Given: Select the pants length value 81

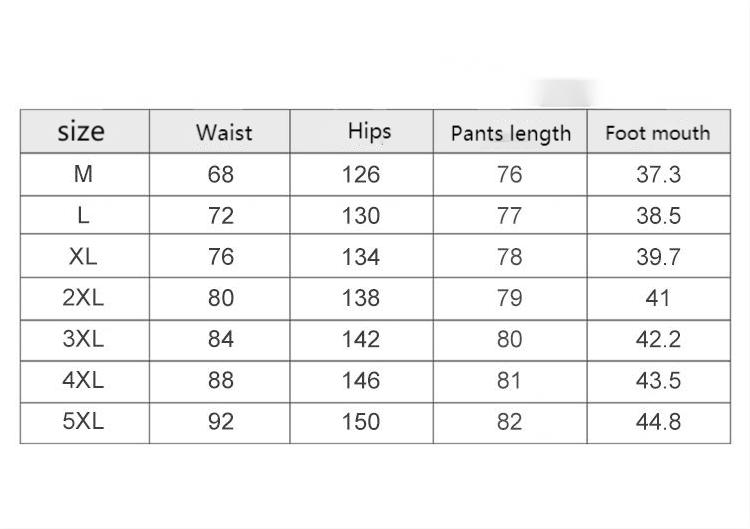Looking at the screenshot, I should (509, 380).
